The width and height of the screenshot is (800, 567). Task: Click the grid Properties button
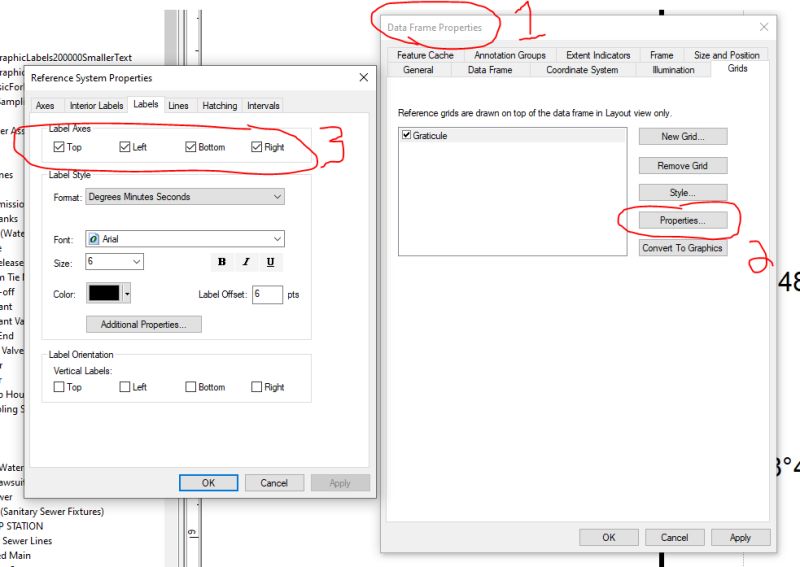tap(683, 220)
